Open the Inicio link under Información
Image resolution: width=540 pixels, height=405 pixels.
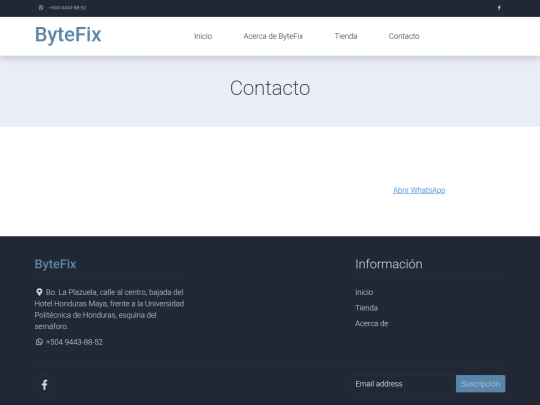tap(364, 292)
